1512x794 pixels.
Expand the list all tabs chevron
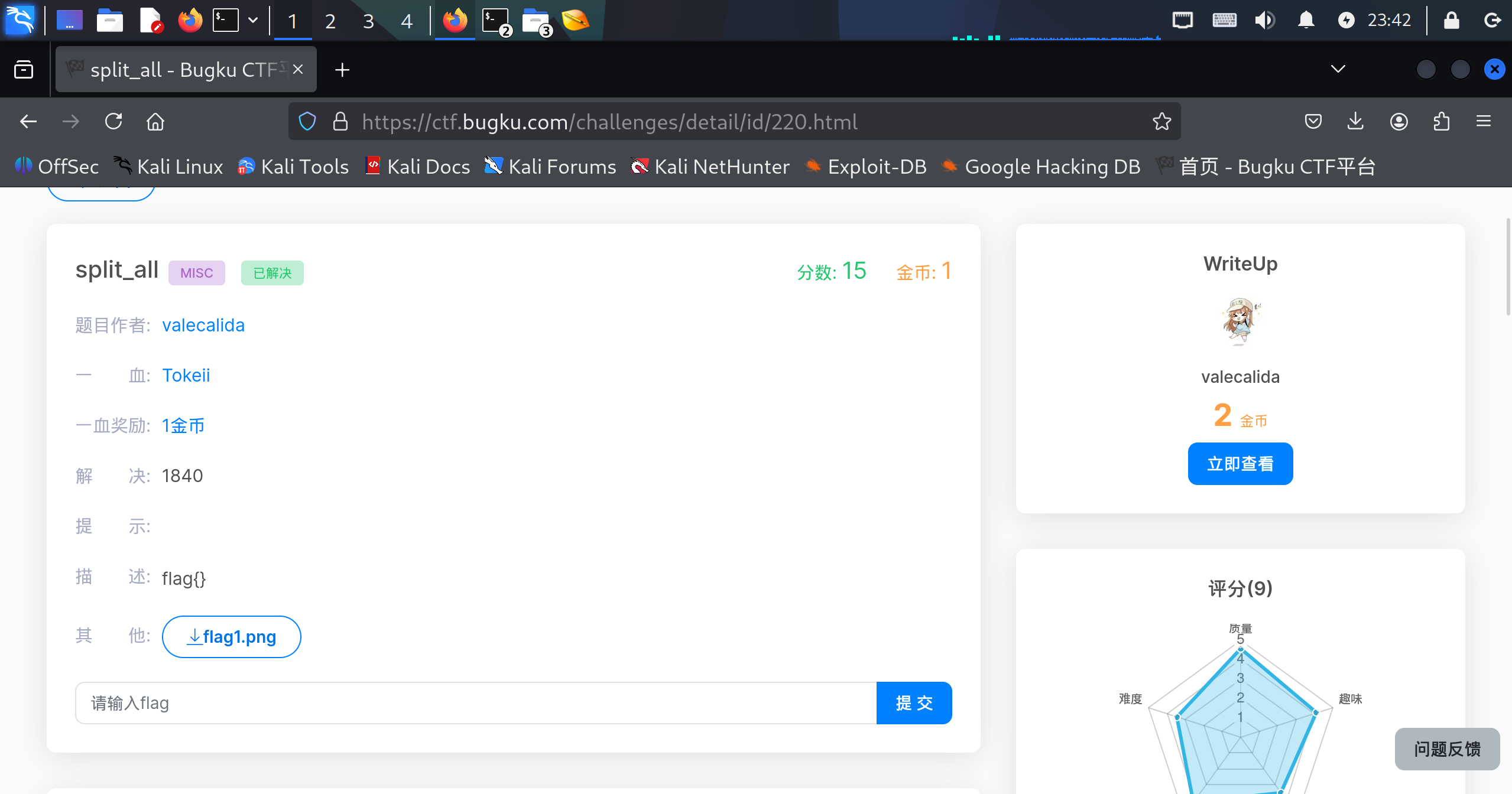click(1338, 69)
